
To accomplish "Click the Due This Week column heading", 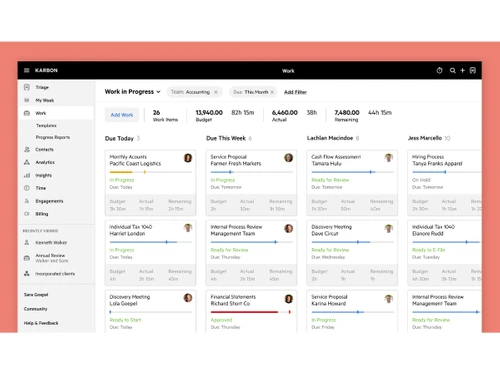I will pos(226,138).
